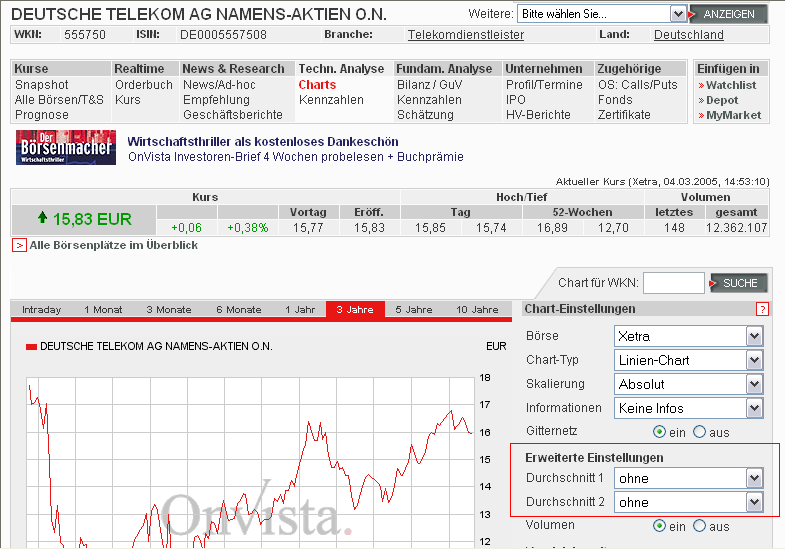Add to Depot
This screenshot has height=549, width=787.
[x=722, y=100]
